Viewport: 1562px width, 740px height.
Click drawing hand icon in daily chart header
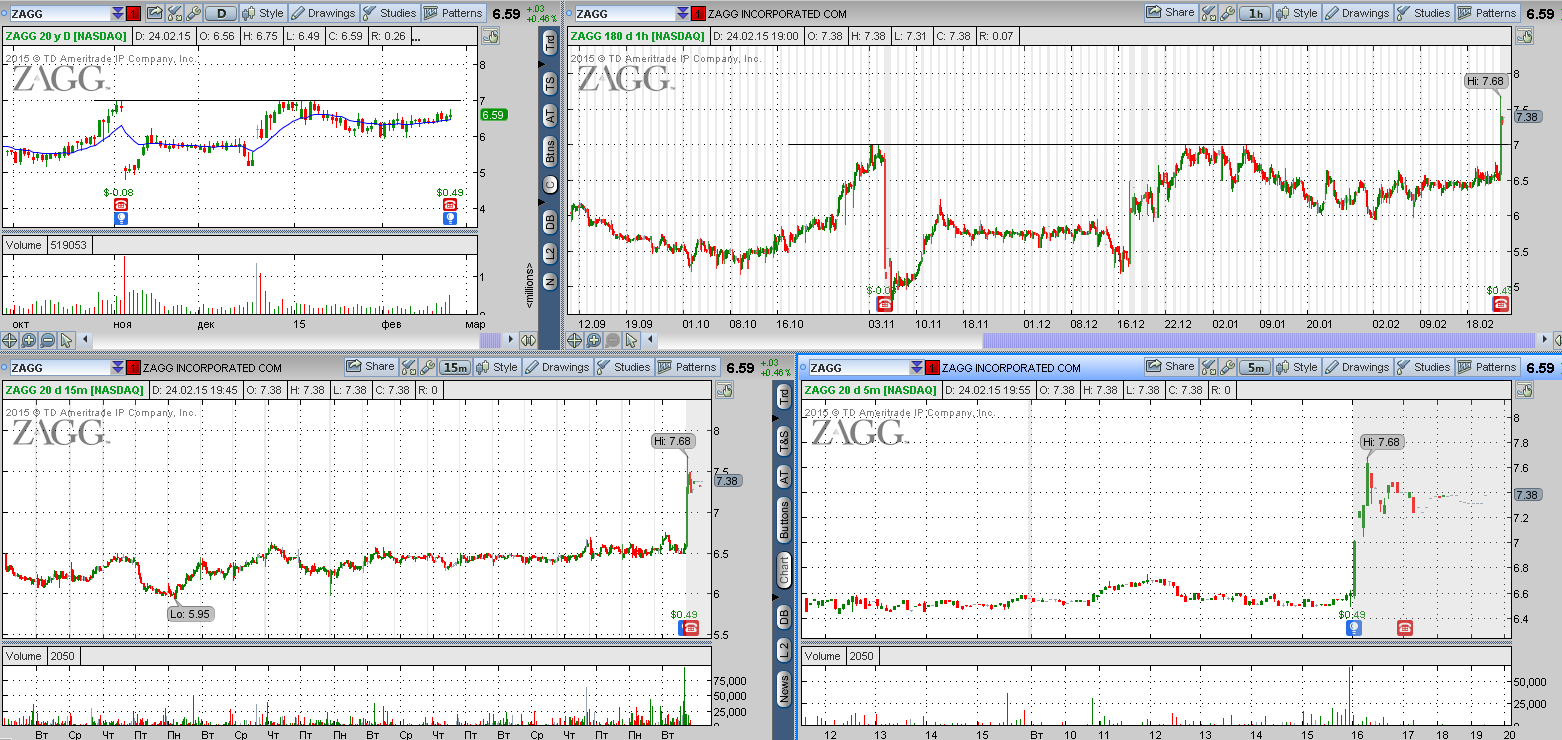490,36
